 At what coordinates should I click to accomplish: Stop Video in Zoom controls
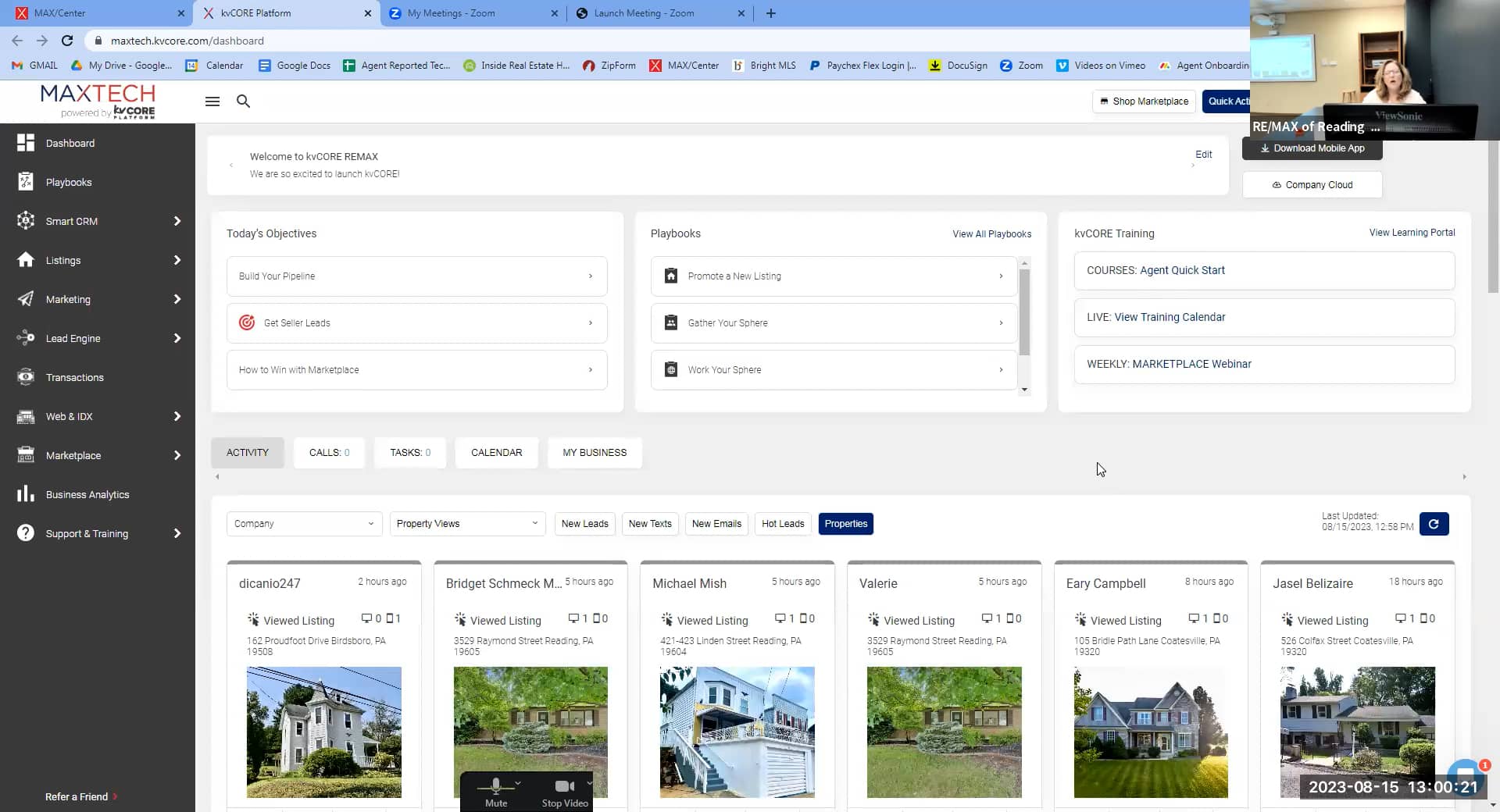(x=564, y=791)
